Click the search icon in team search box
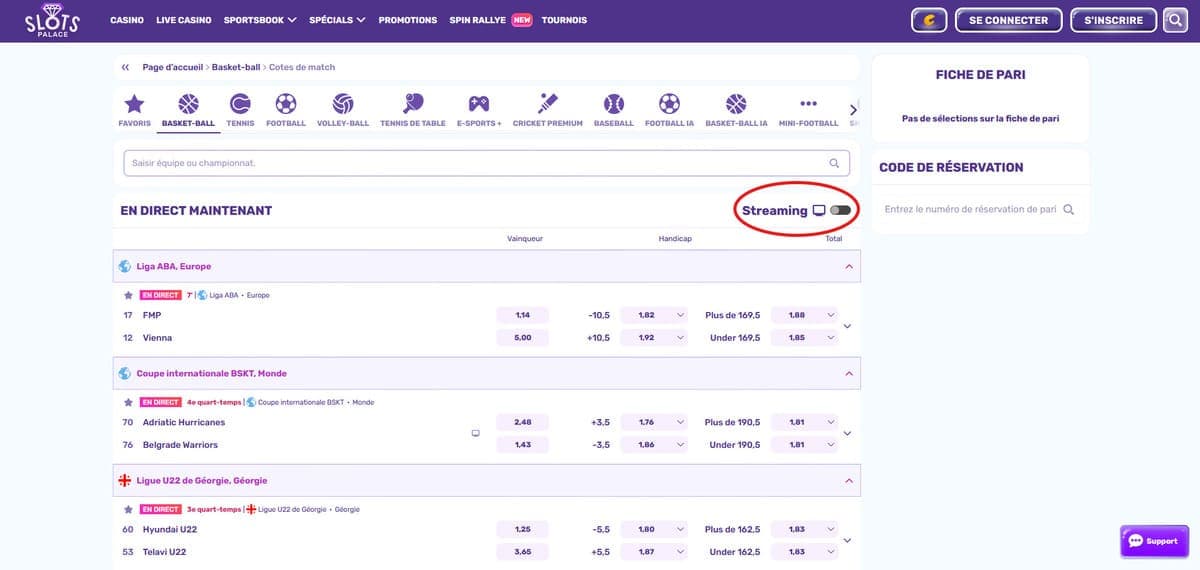Viewport: 1200px width, 570px height. coord(835,163)
